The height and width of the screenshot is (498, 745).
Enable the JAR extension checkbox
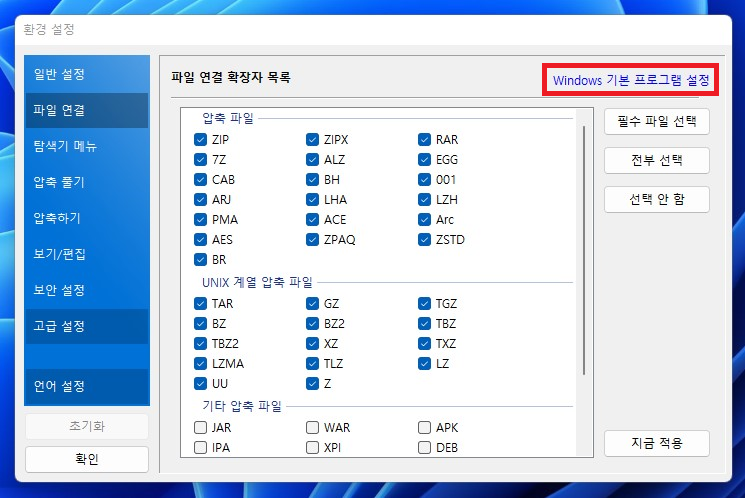point(201,428)
